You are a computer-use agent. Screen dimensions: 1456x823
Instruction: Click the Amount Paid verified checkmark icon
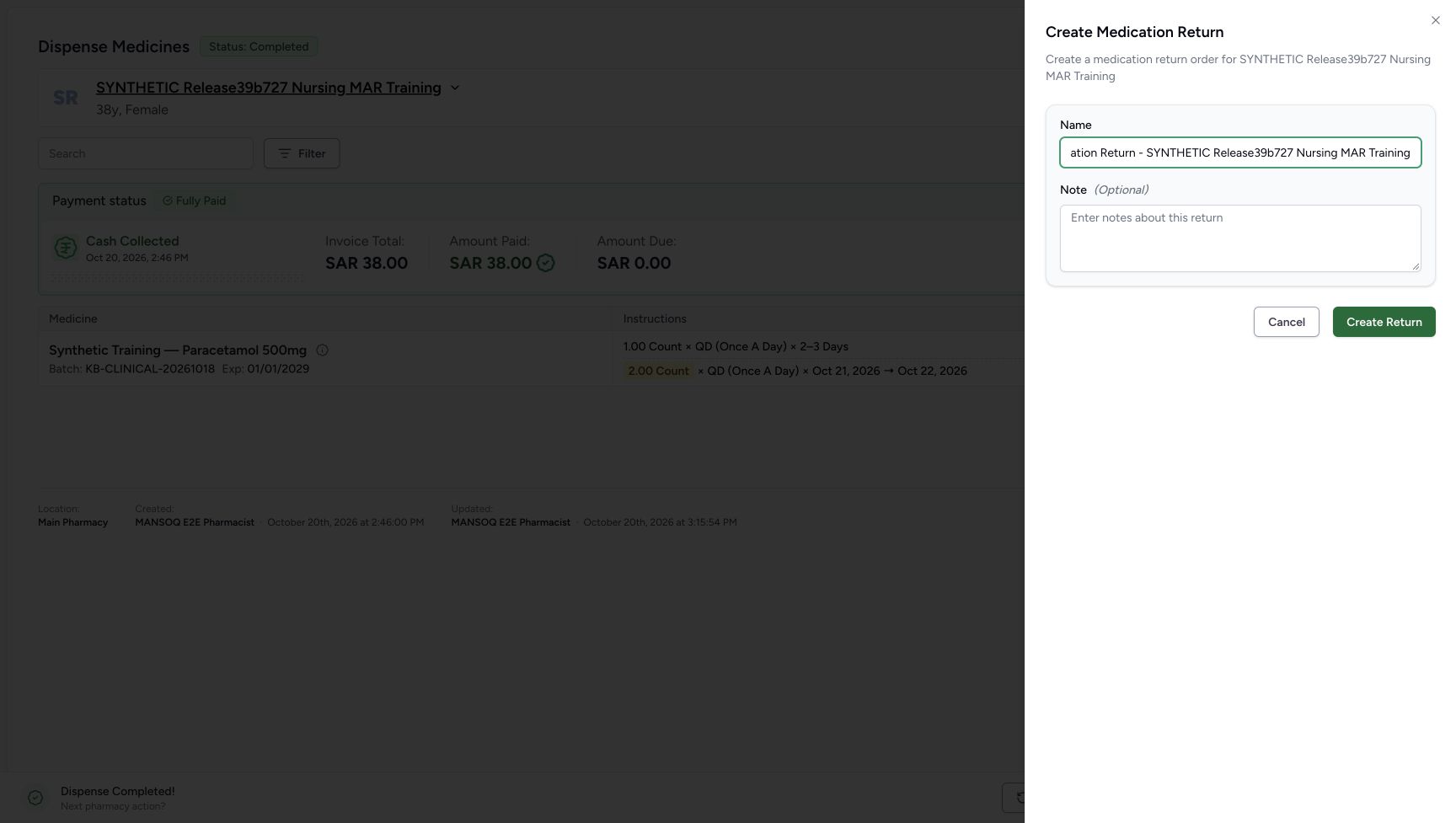click(x=546, y=263)
